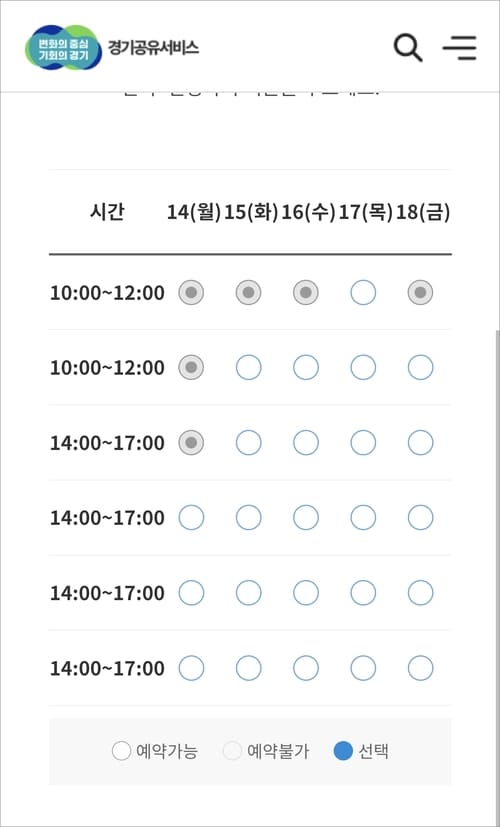Click the 18(금) column header
The image size is (500, 827).
[423, 213]
